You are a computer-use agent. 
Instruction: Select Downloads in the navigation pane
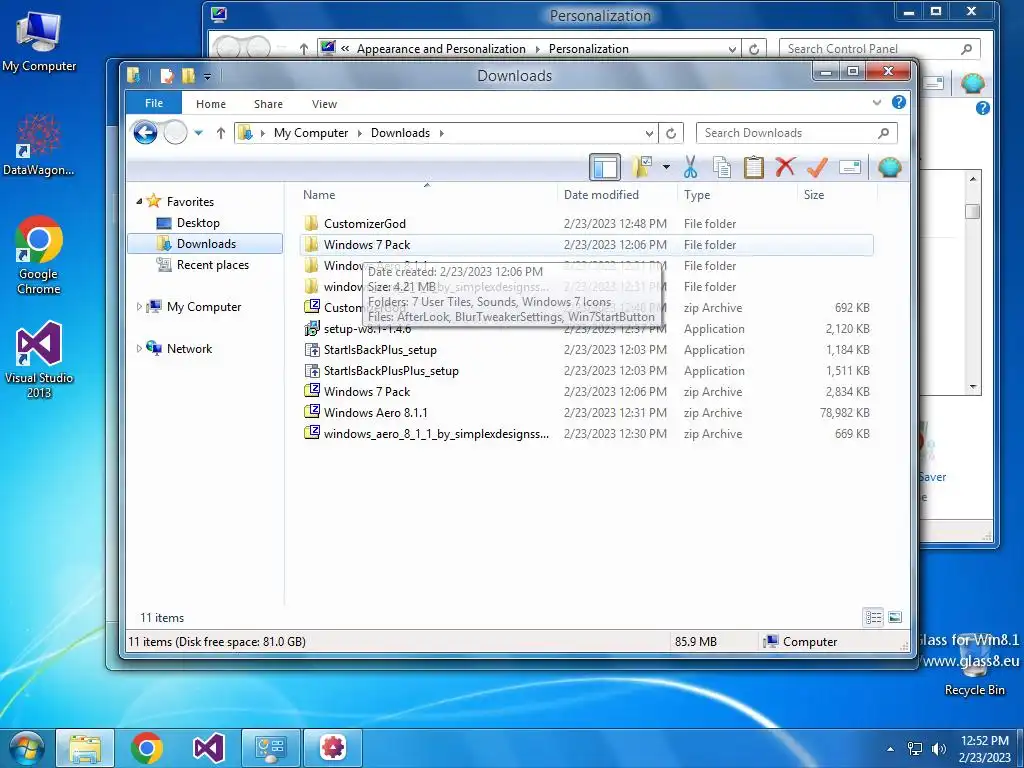pos(205,244)
